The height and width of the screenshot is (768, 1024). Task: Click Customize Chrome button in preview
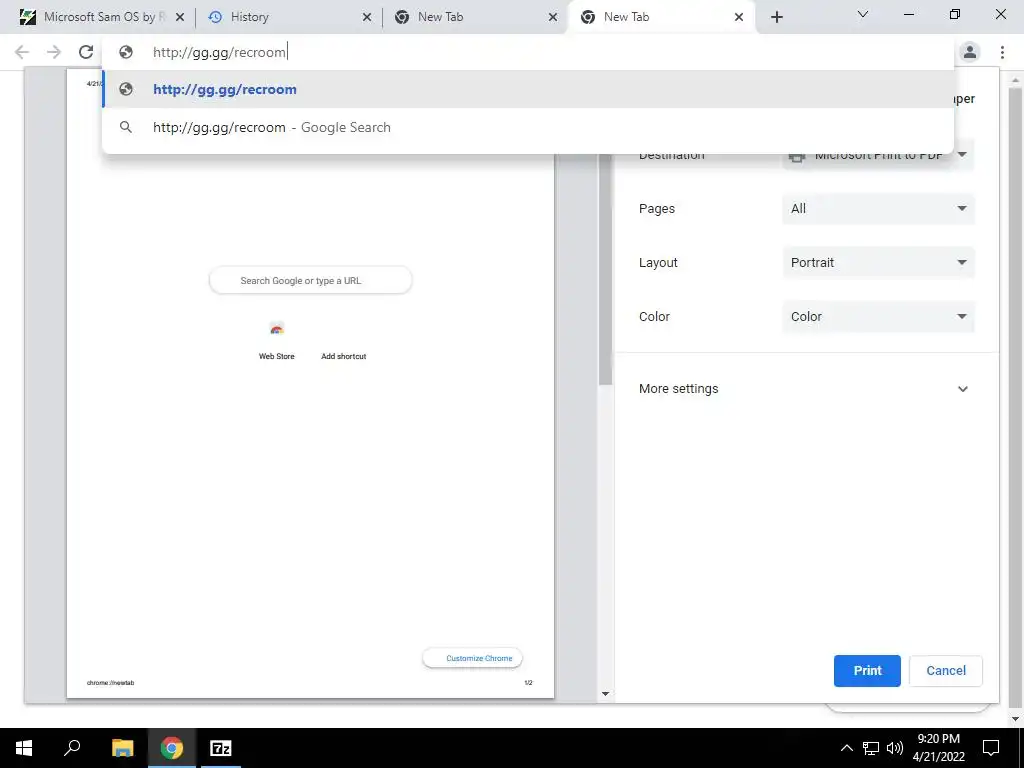(x=472, y=658)
